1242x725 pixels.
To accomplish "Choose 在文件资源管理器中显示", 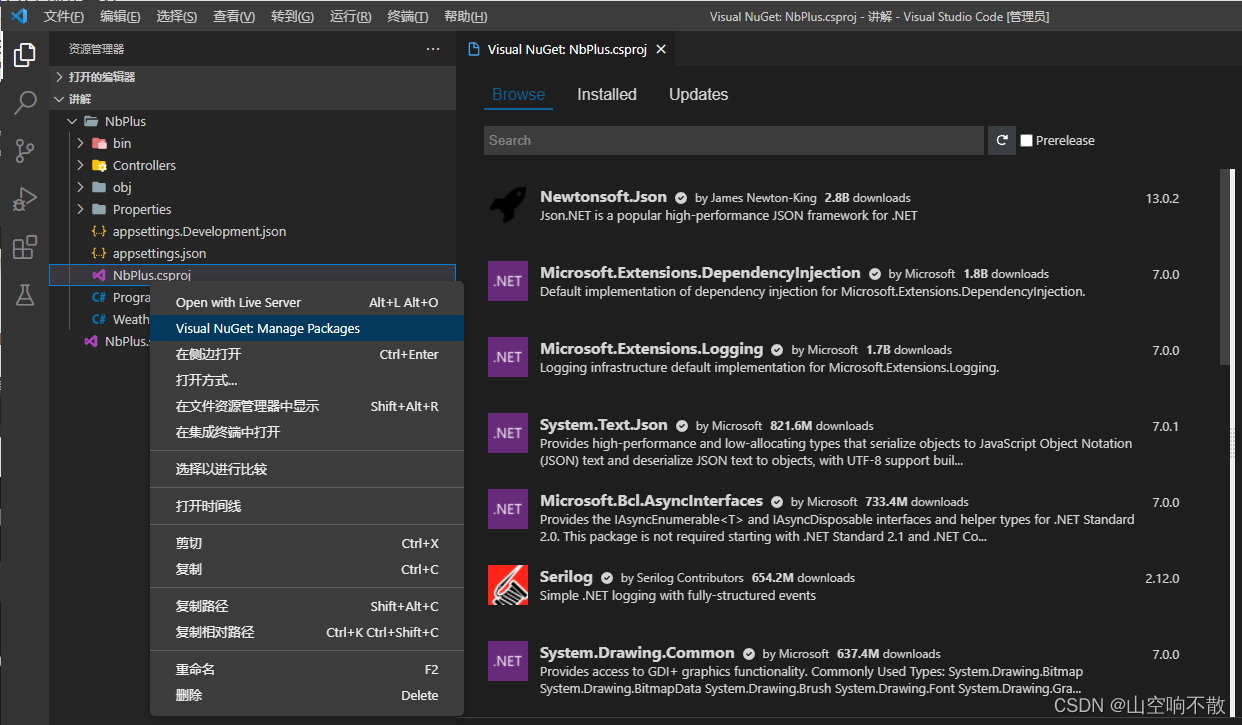I will pyautogui.click(x=307, y=406).
